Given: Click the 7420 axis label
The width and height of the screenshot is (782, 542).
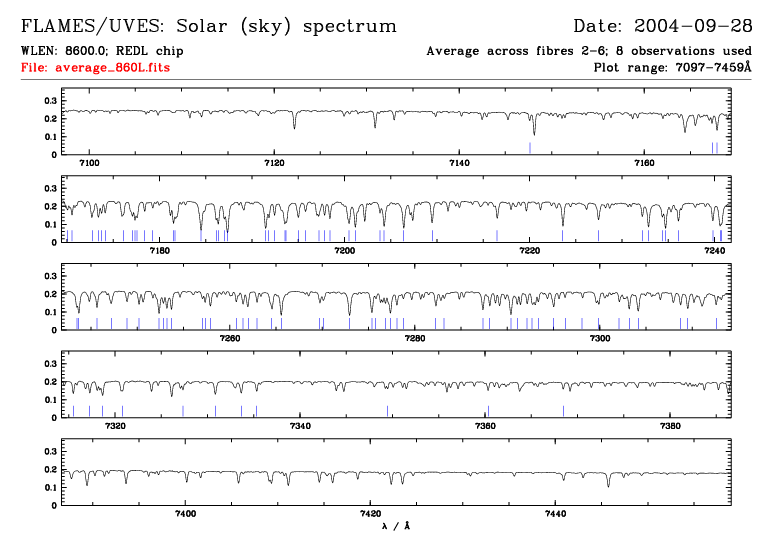Looking at the screenshot, I should coord(371,514).
